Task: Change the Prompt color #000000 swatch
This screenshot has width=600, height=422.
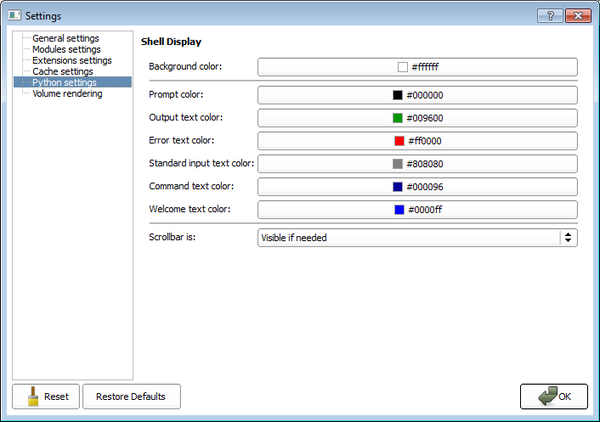Action: coord(417,96)
